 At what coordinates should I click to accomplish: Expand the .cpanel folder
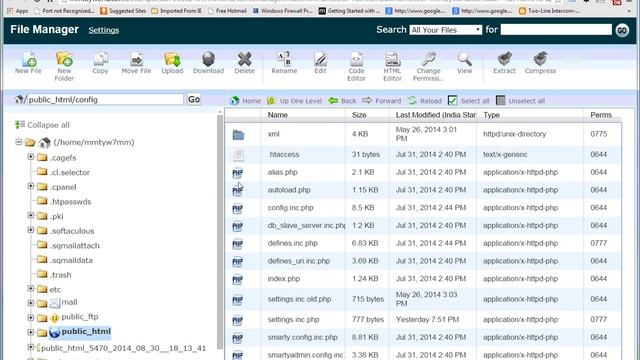click(31, 186)
